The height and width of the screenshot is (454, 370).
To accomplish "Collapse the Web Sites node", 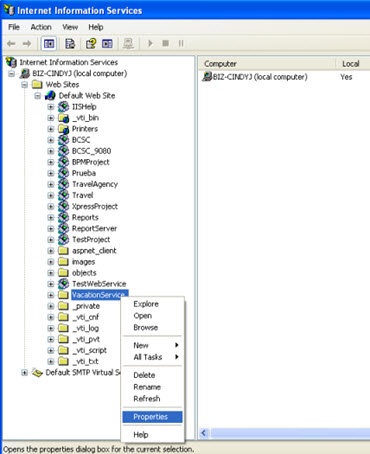I will pos(25,85).
